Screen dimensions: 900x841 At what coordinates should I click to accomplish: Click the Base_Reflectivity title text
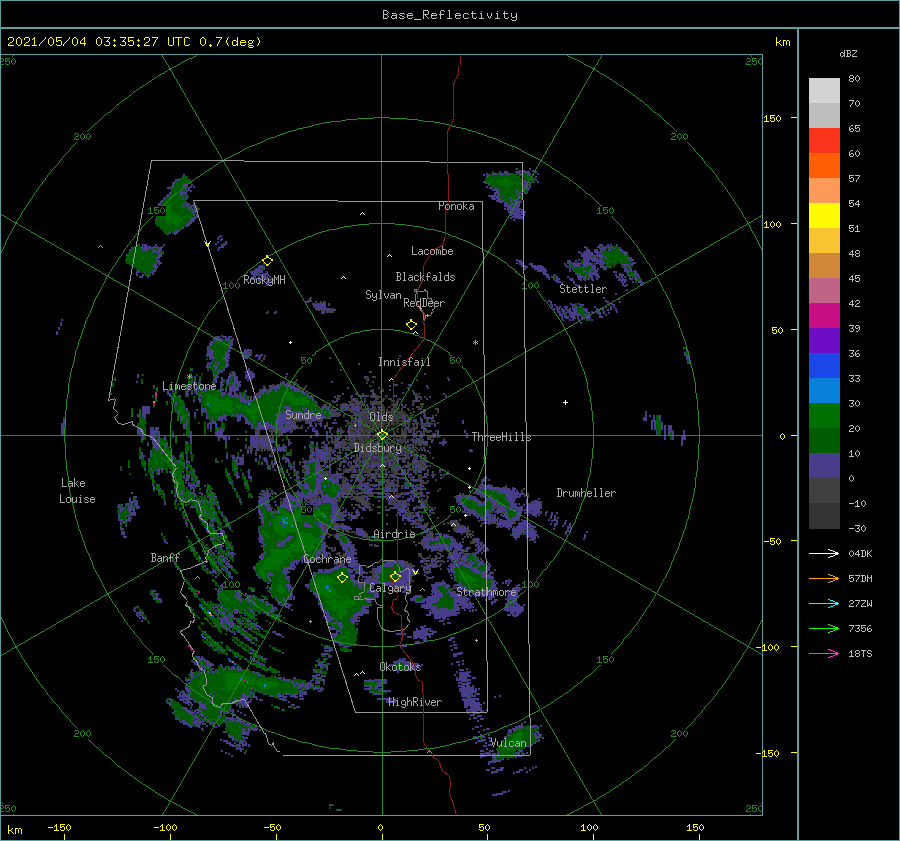[450, 15]
